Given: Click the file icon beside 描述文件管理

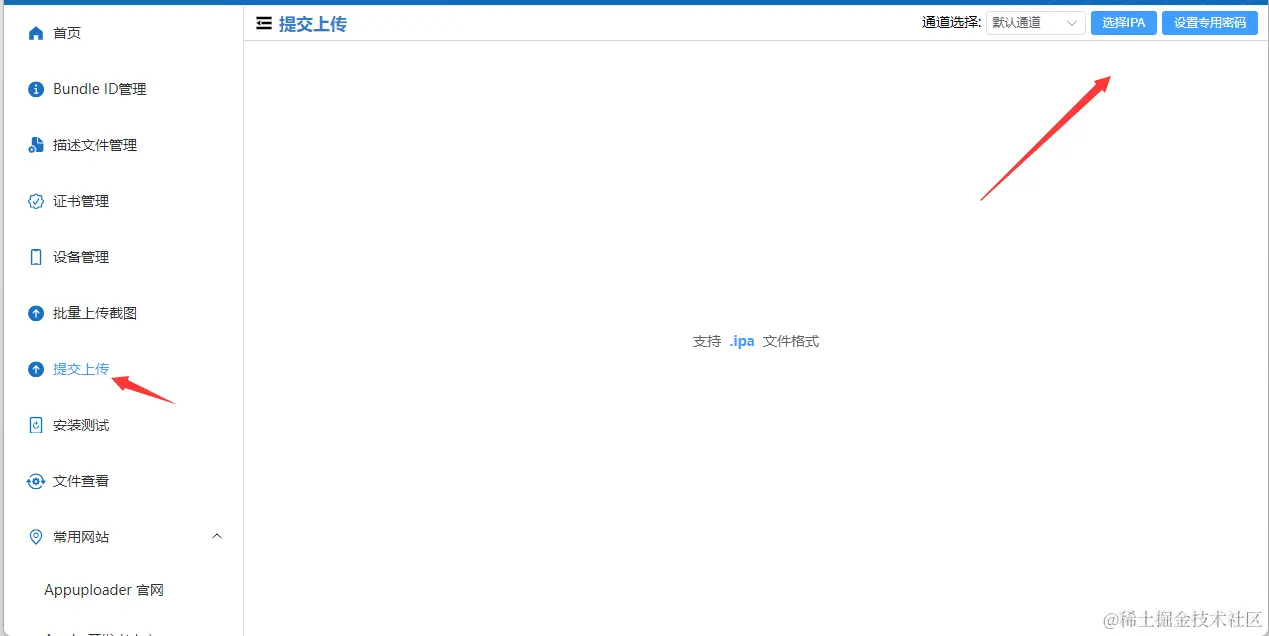Looking at the screenshot, I should pyautogui.click(x=36, y=145).
